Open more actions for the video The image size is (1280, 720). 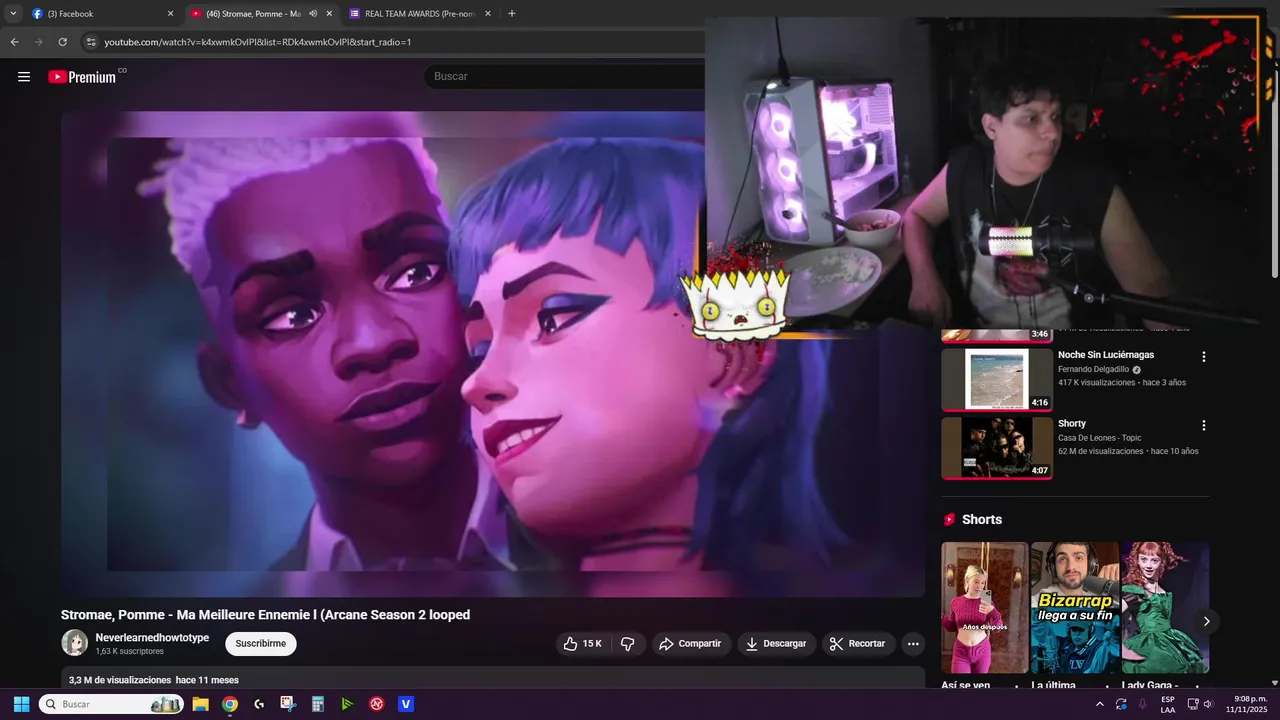coord(913,644)
